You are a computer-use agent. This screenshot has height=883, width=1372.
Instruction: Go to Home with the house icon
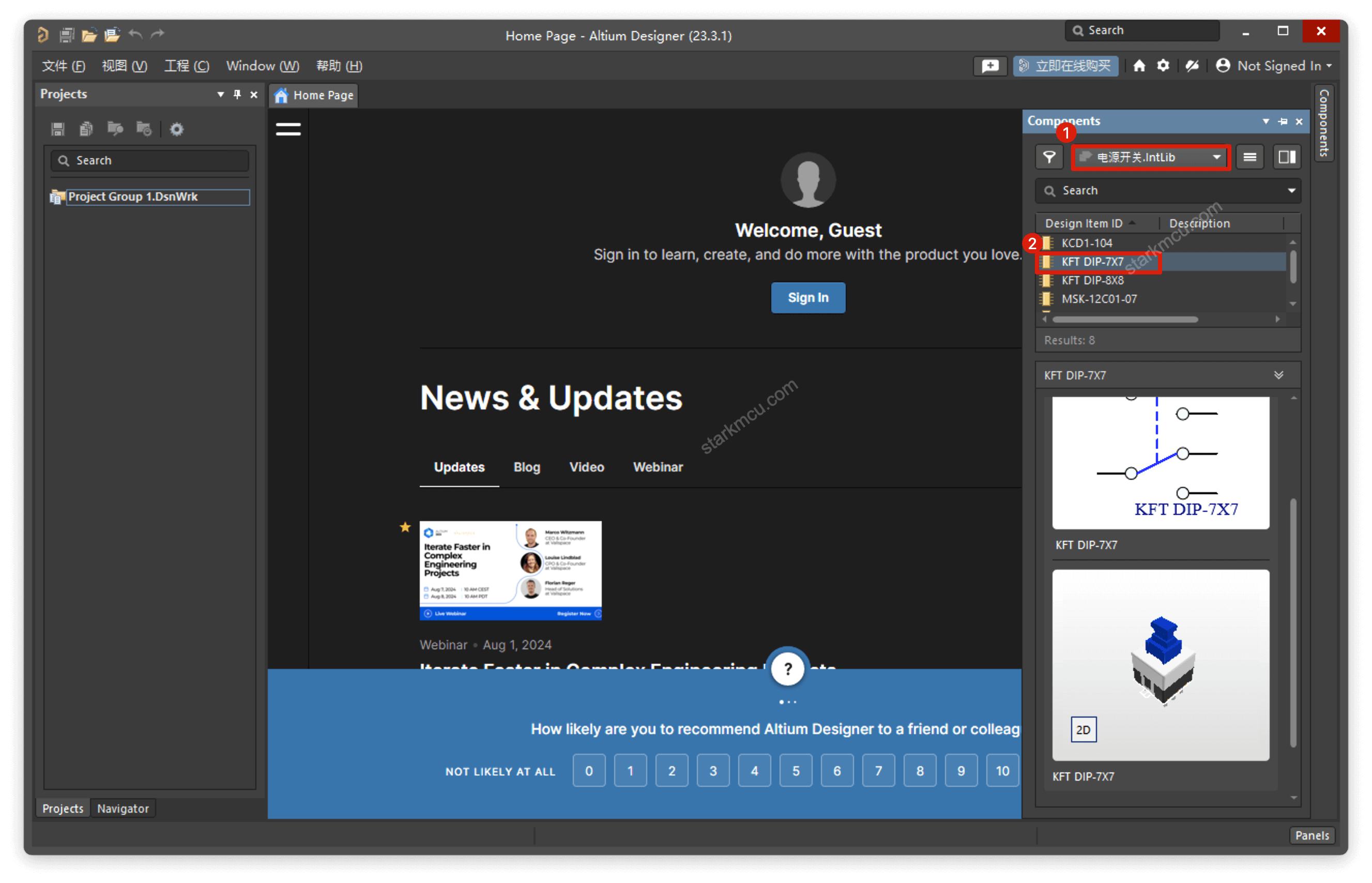point(1139,66)
